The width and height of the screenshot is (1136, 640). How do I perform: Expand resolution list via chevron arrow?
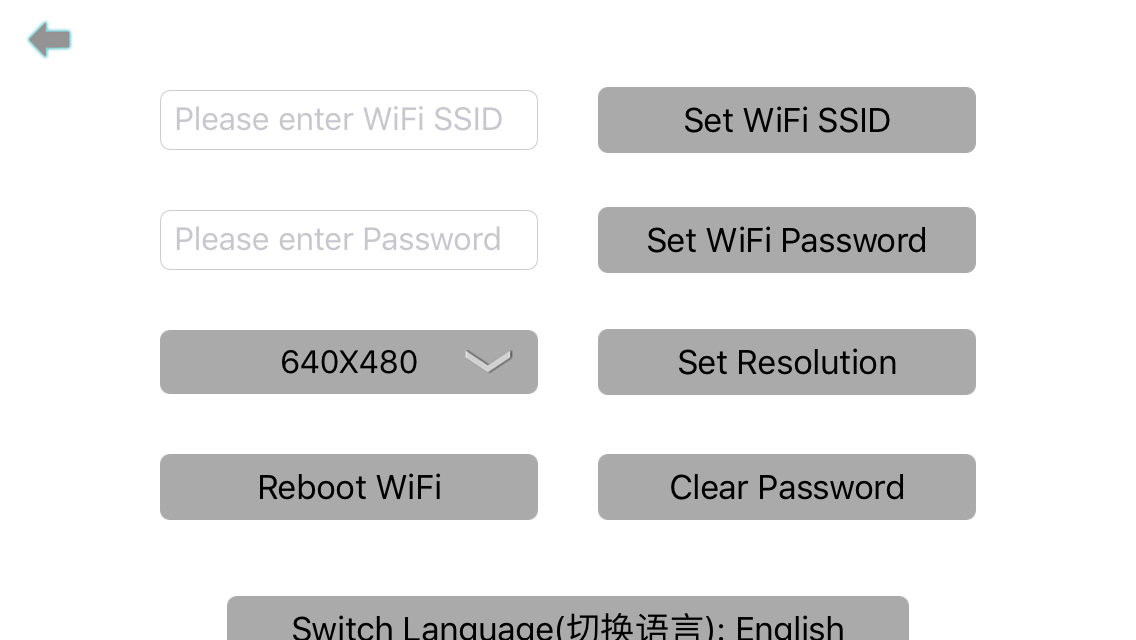pos(488,361)
